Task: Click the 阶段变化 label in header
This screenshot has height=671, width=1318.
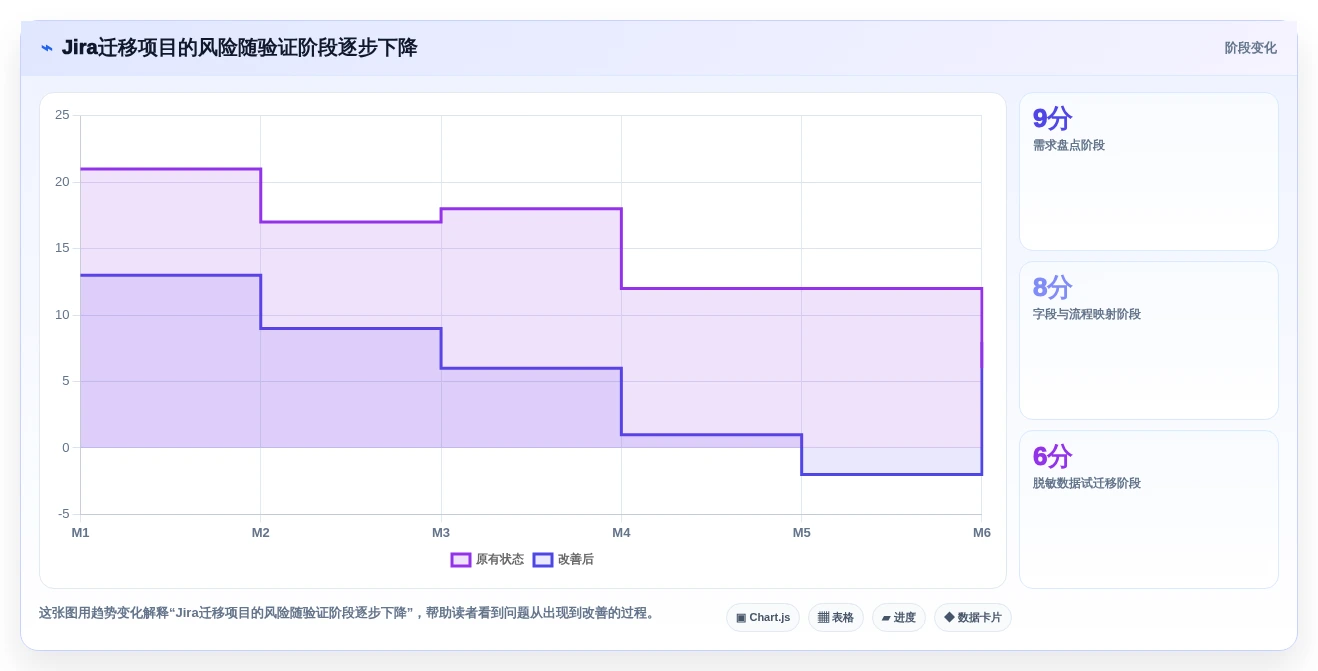Action: [1251, 48]
